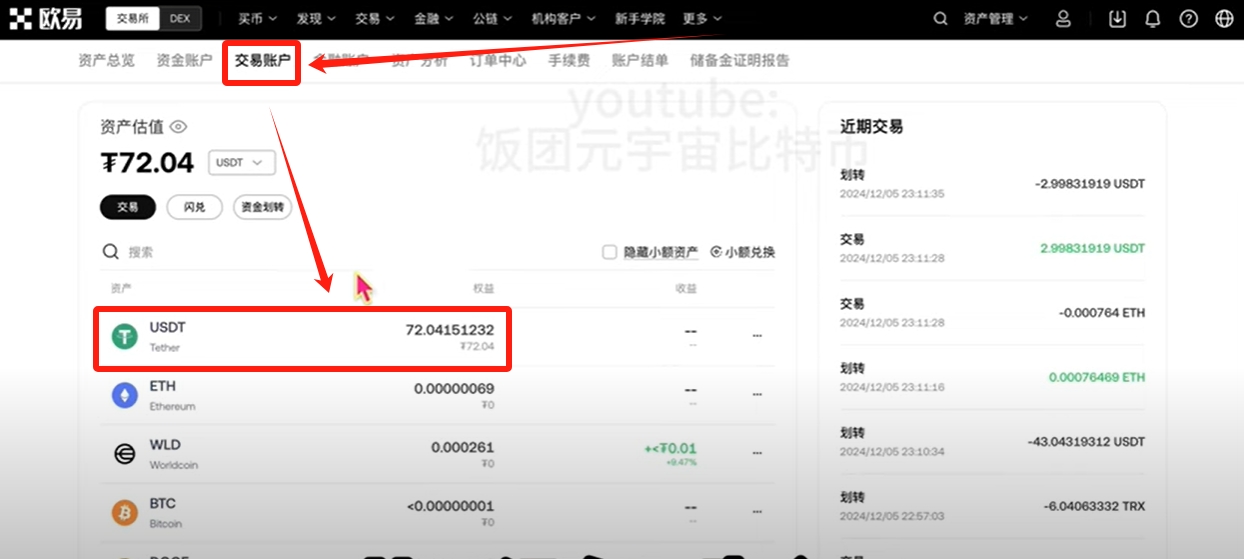Image resolution: width=1244 pixels, height=559 pixels.
Task: Click the 资金划转 button
Action: (x=263, y=207)
